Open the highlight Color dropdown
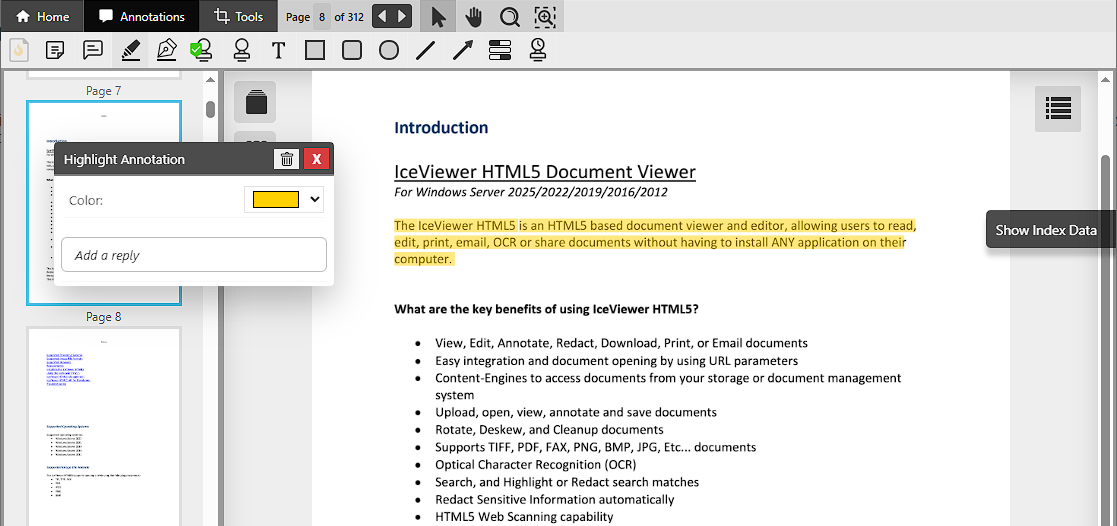The height and width of the screenshot is (526, 1117). pyautogui.click(x=285, y=200)
